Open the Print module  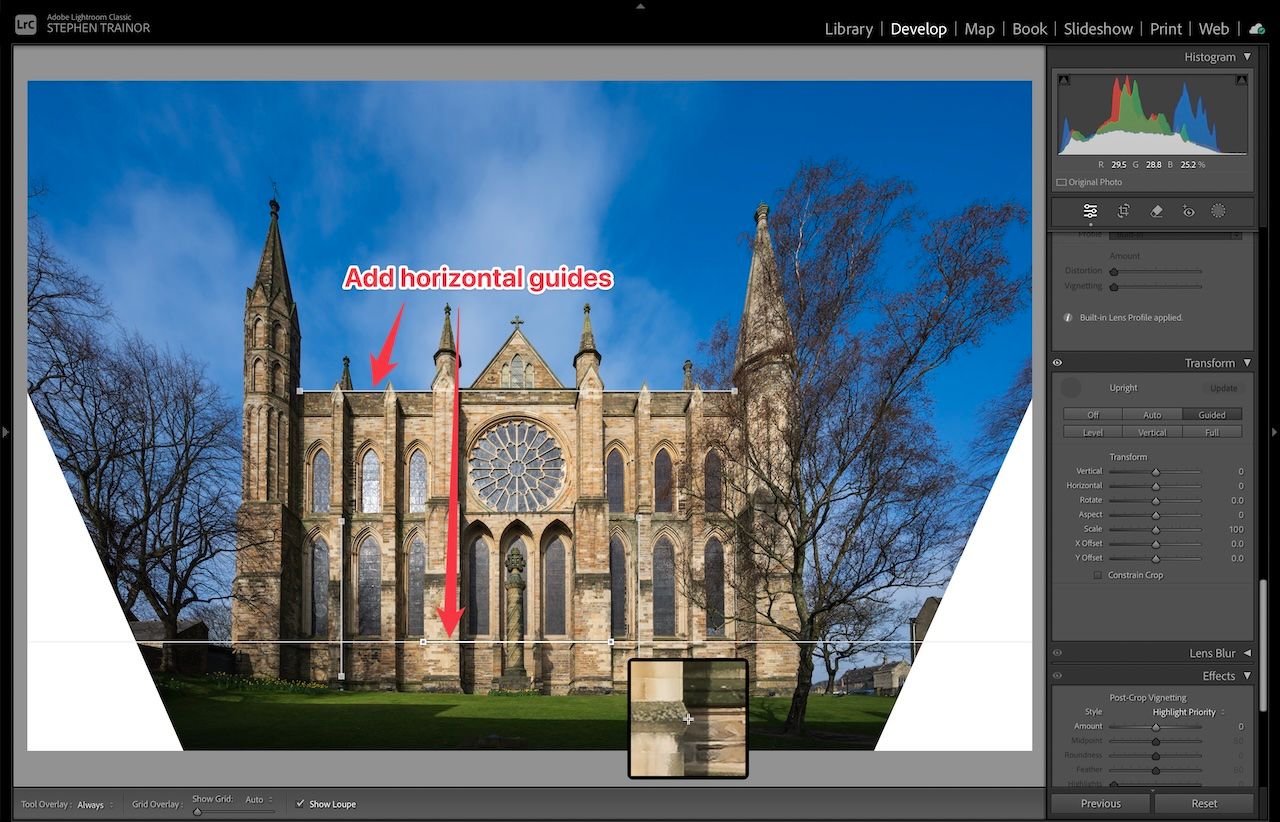[x=1165, y=29]
